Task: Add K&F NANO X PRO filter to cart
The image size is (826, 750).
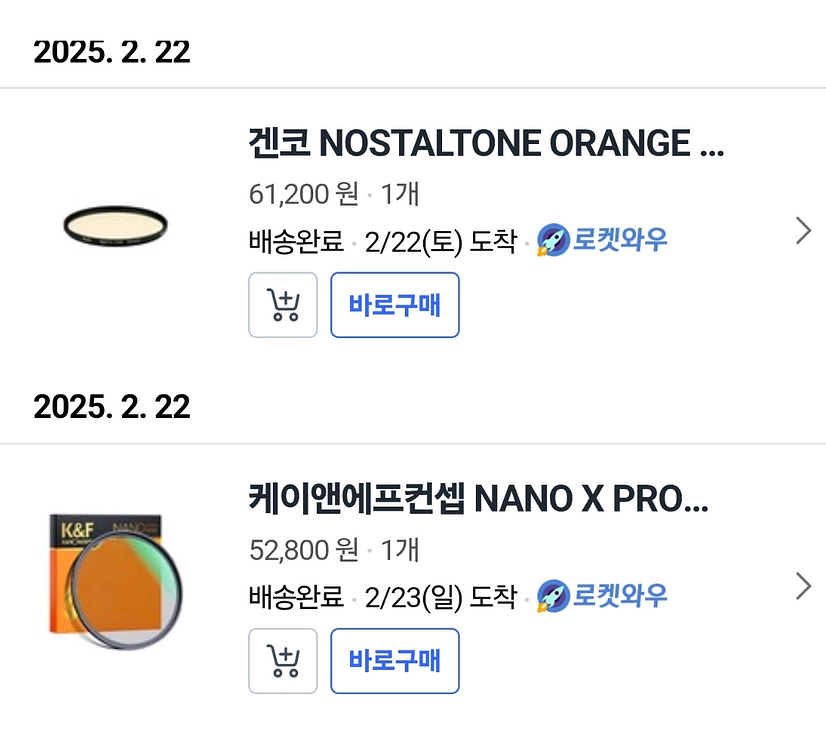Action: (283, 661)
